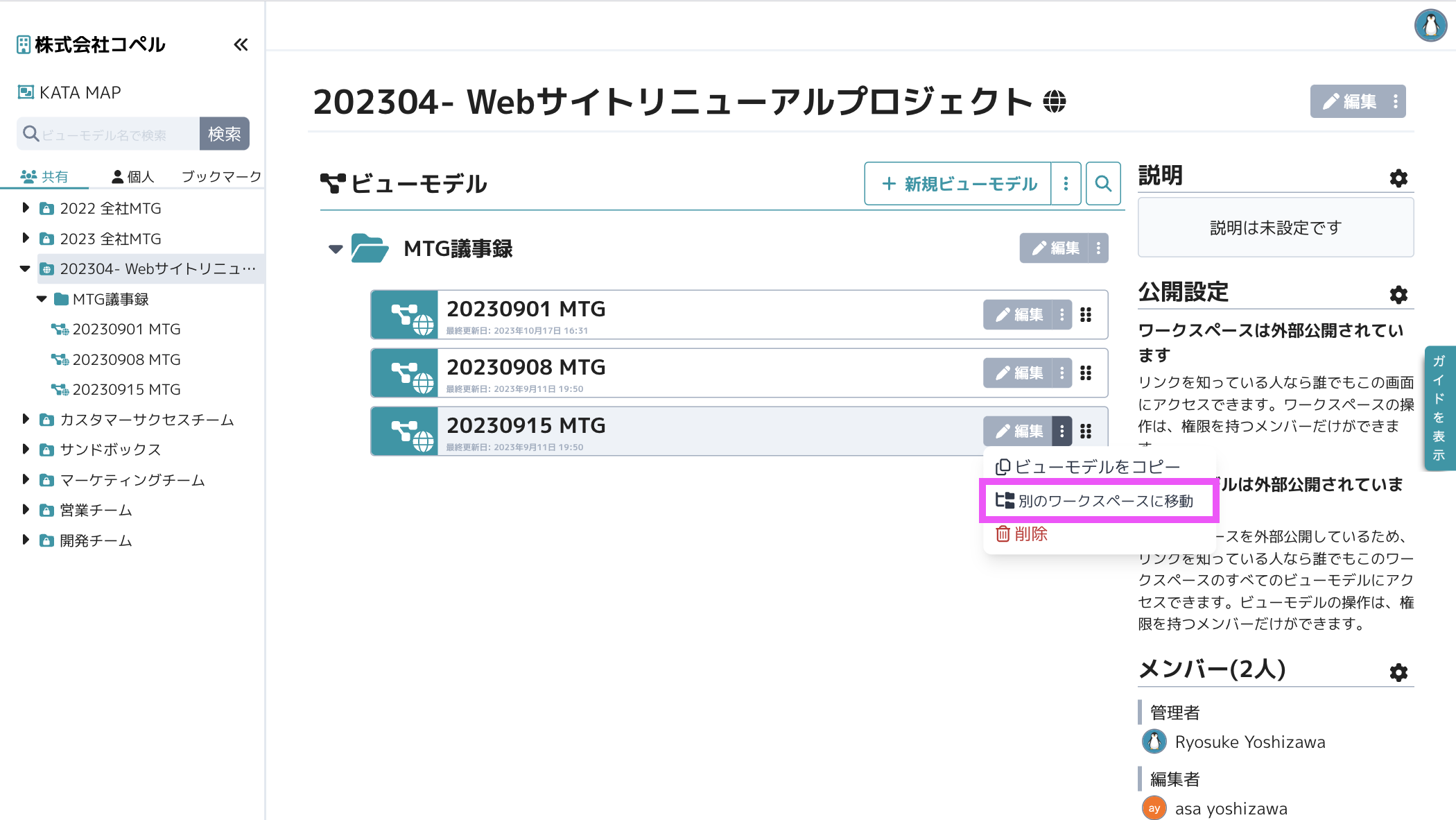1456x820 pixels.
Task: Click the workspace title 編集 button
Action: pyautogui.click(x=1349, y=102)
